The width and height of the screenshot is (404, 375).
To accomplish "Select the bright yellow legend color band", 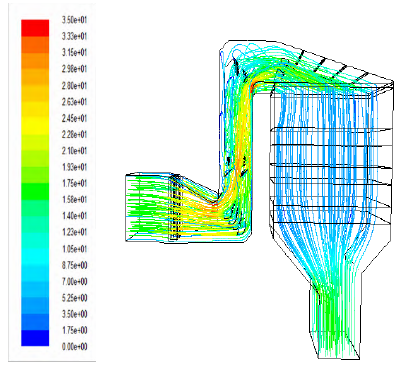I will tap(35, 126).
